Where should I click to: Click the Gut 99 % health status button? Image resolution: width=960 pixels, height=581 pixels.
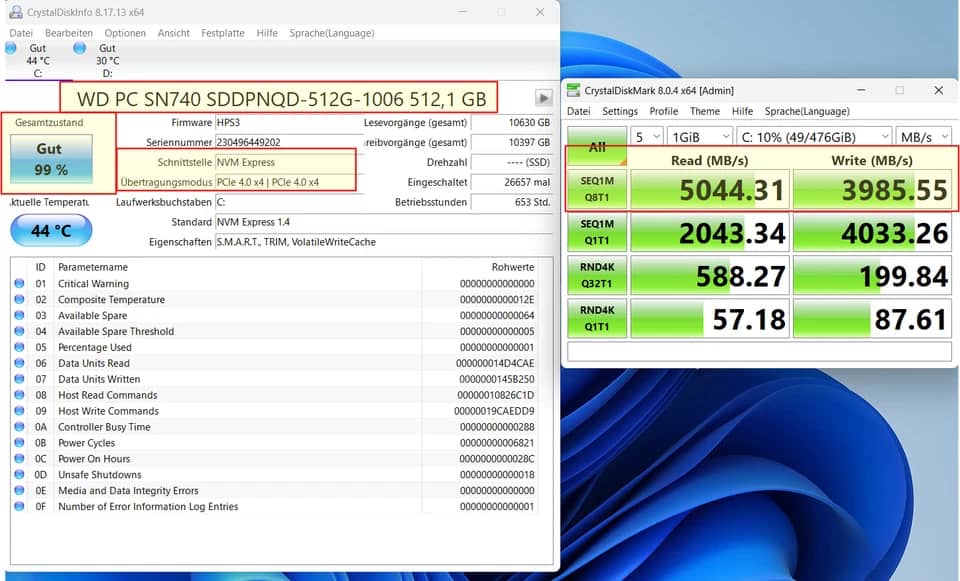(51, 159)
